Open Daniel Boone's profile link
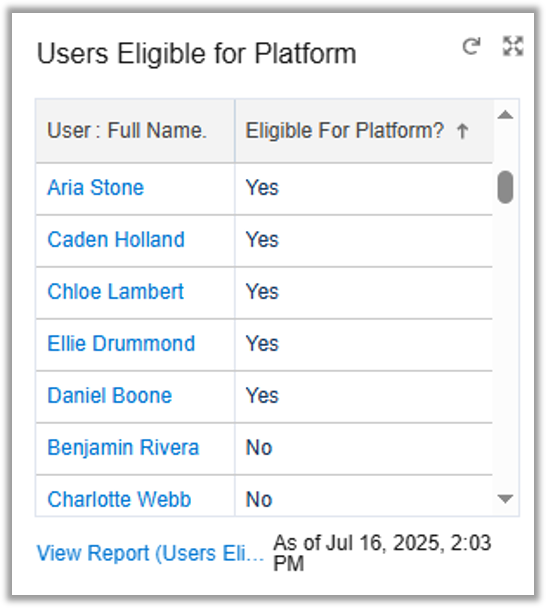This screenshot has width=546, height=608. click(x=109, y=396)
